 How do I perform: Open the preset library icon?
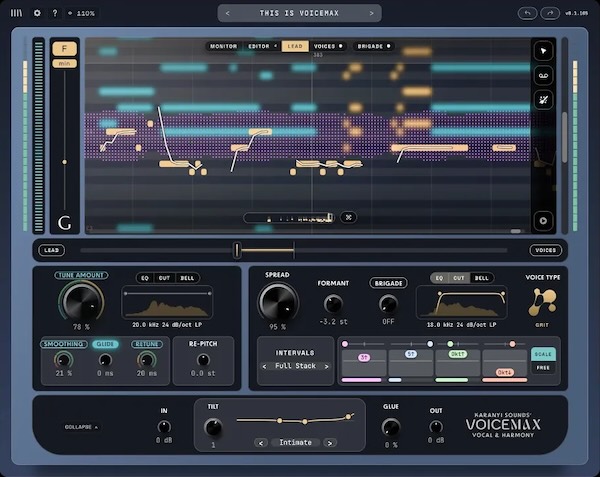(16, 13)
